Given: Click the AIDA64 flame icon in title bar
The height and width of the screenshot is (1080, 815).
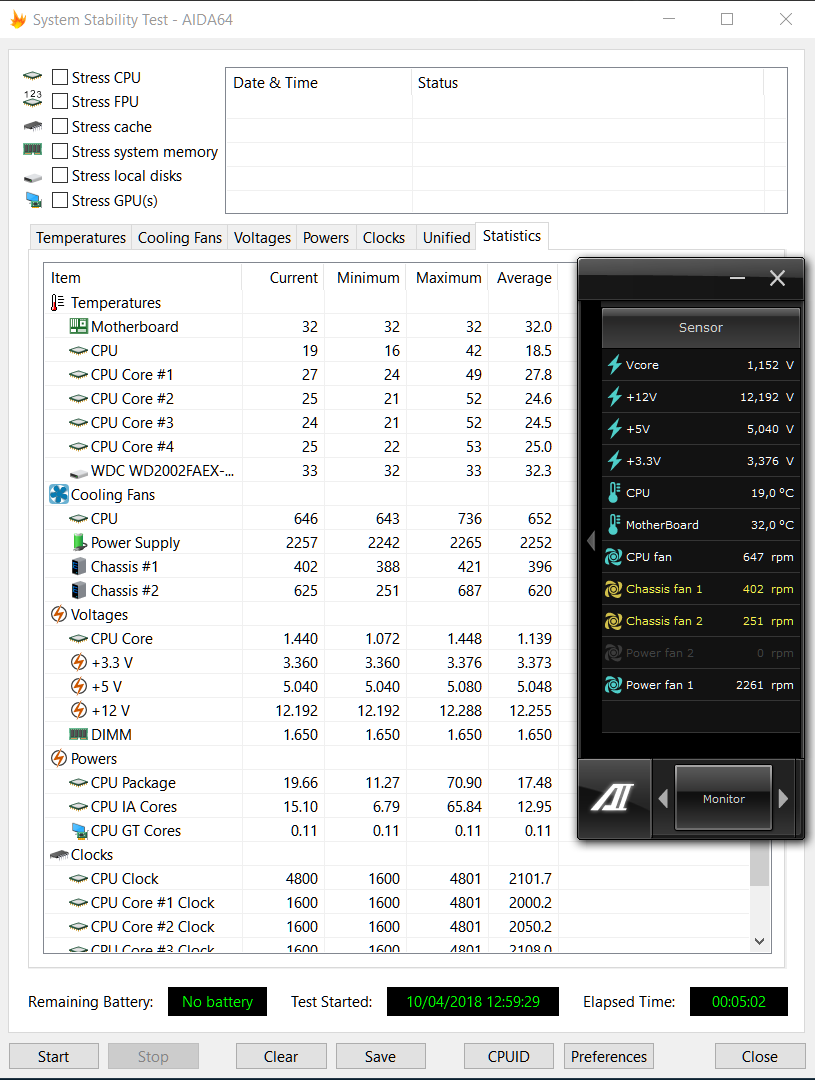Looking at the screenshot, I should coord(19,19).
